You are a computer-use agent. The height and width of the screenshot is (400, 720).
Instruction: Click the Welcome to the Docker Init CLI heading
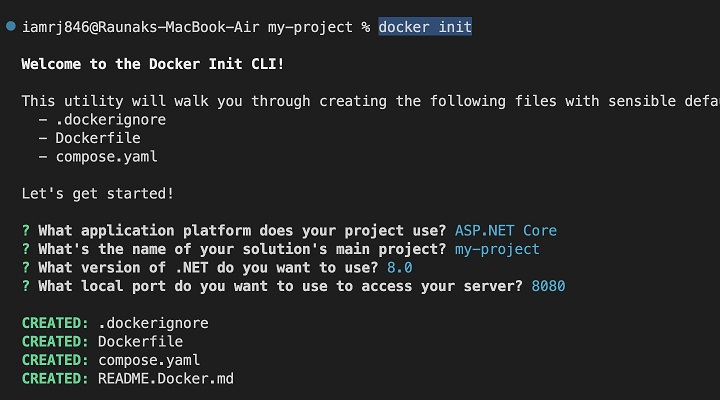(x=153, y=64)
